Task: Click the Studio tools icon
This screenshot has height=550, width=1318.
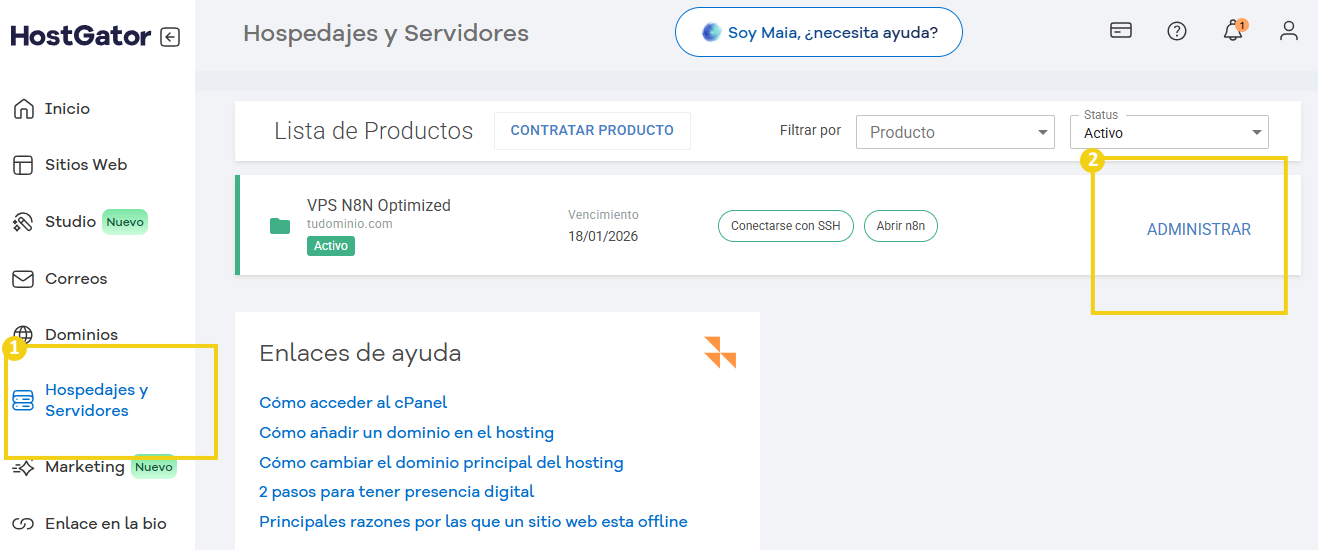Action: [23, 222]
